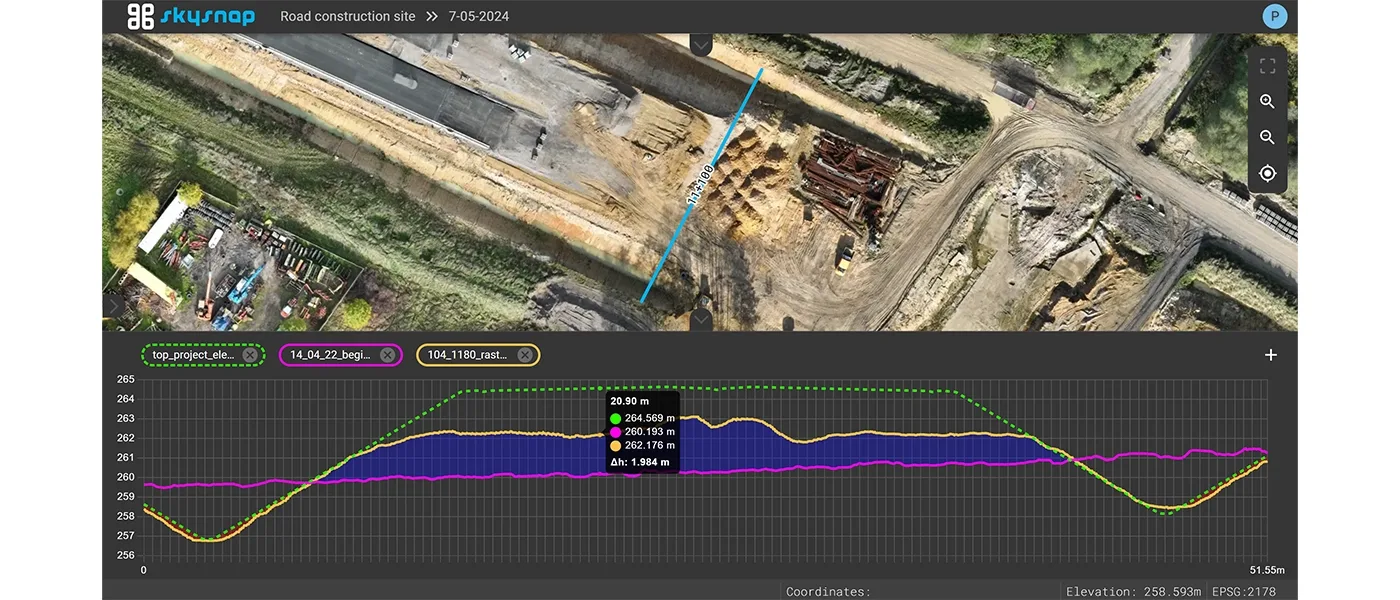
Task: Click the Elevation: 258.593m status entry
Action: (x=1134, y=592)
